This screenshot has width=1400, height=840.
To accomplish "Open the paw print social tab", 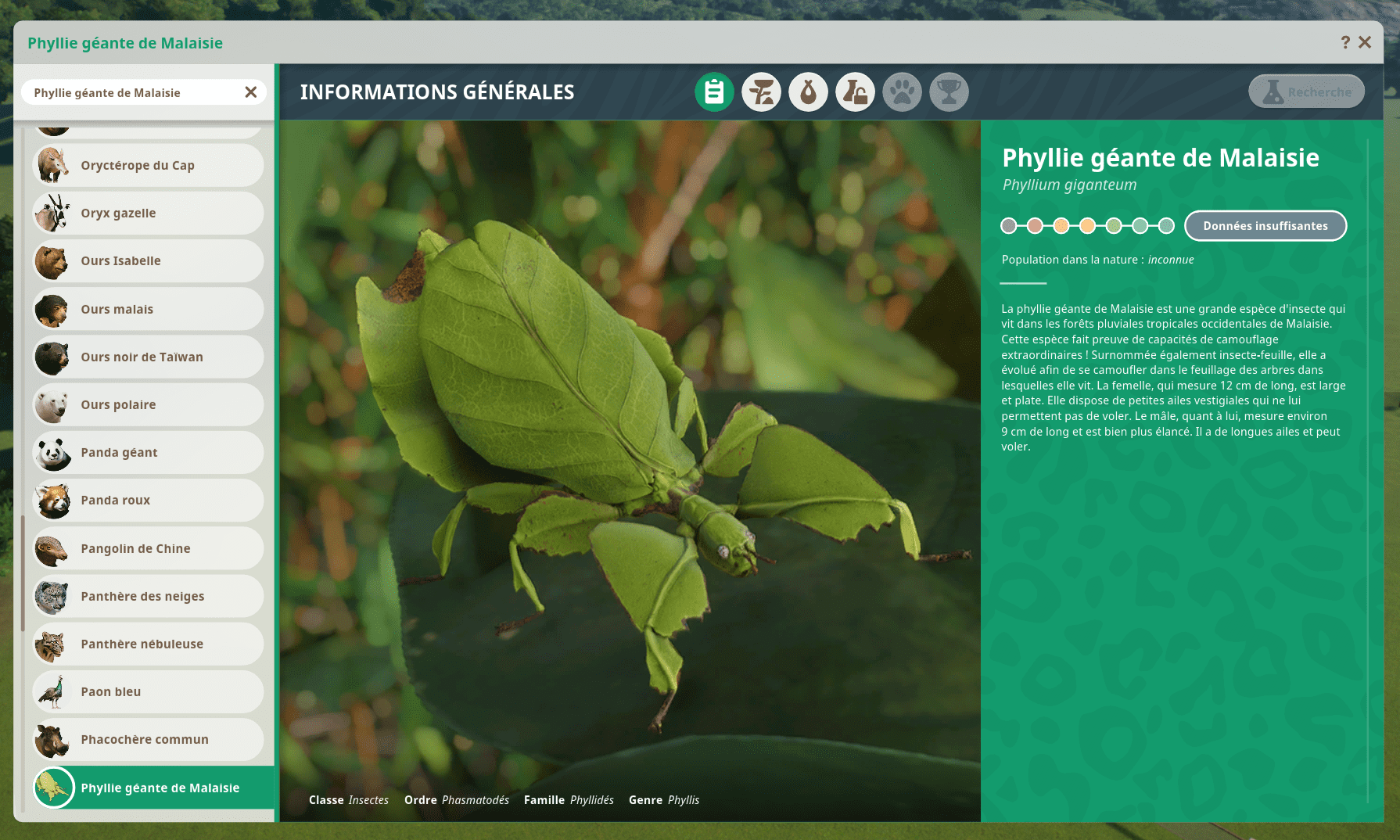I will pos(902,92).
